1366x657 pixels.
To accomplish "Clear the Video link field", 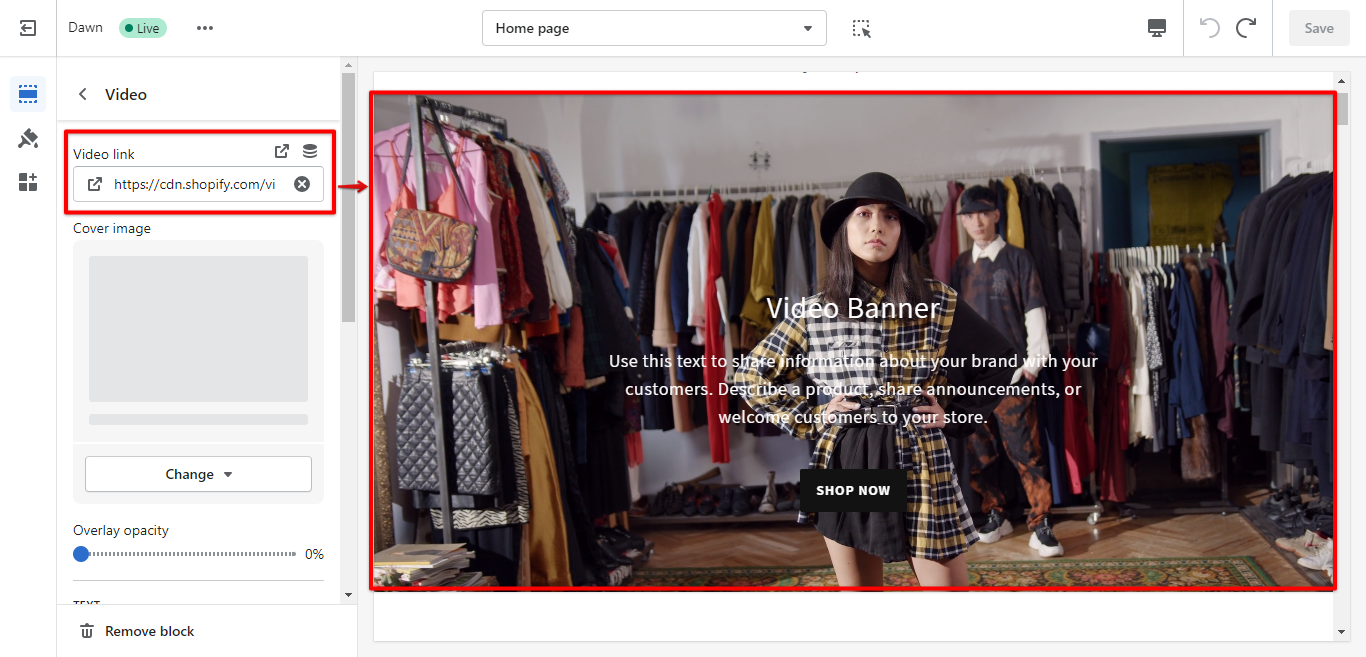I will coord(302,184).
